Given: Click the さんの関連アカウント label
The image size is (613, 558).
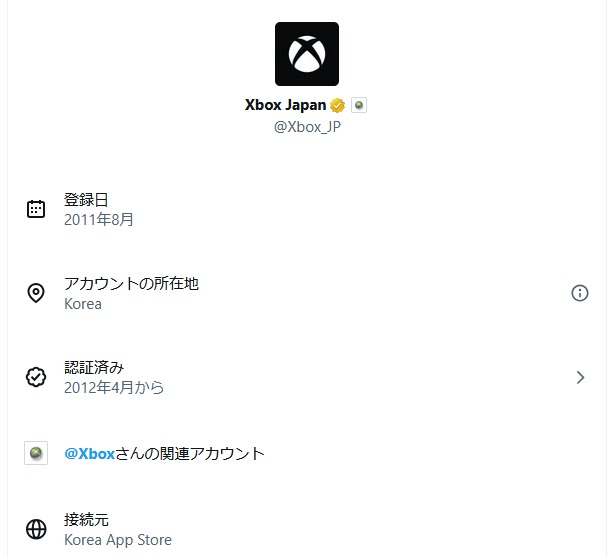Looking at the screenshot, I should [x=190, y=454].
